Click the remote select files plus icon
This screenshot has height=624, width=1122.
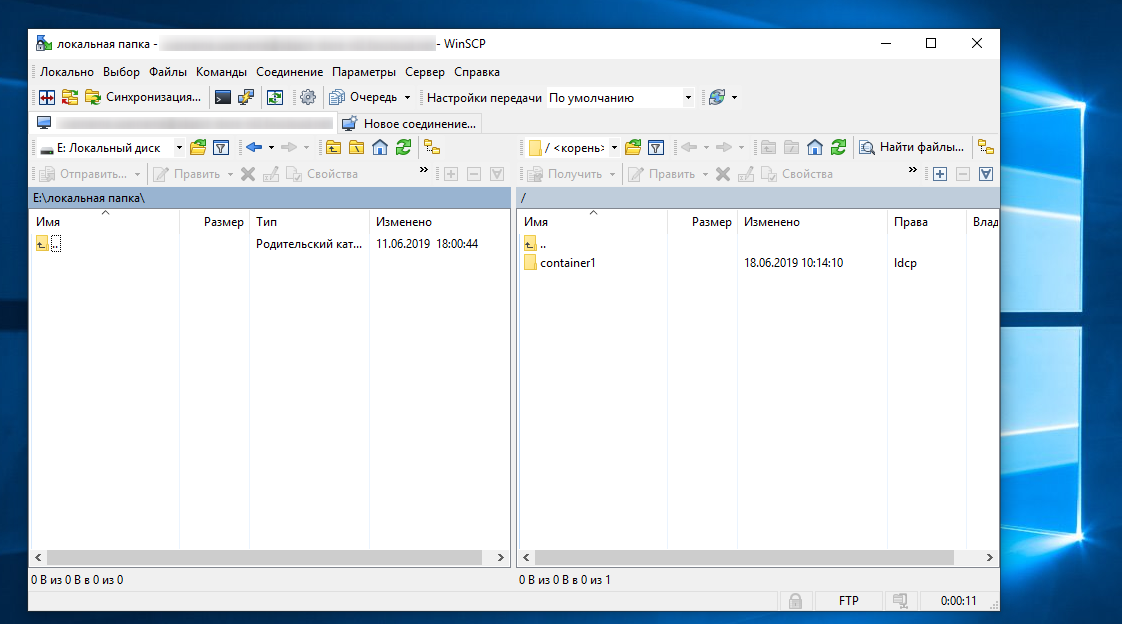(x=940, y=174)
